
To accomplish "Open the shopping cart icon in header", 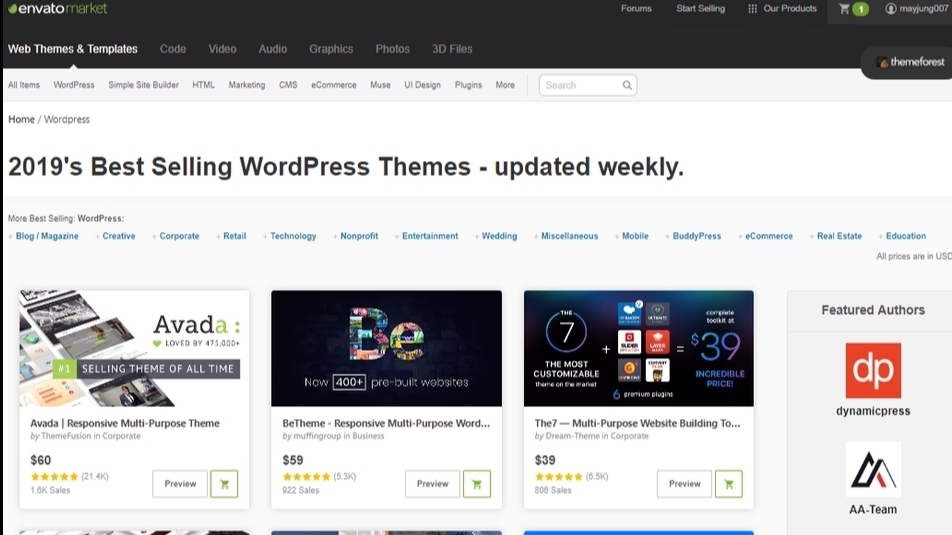I will click(845, 9).
